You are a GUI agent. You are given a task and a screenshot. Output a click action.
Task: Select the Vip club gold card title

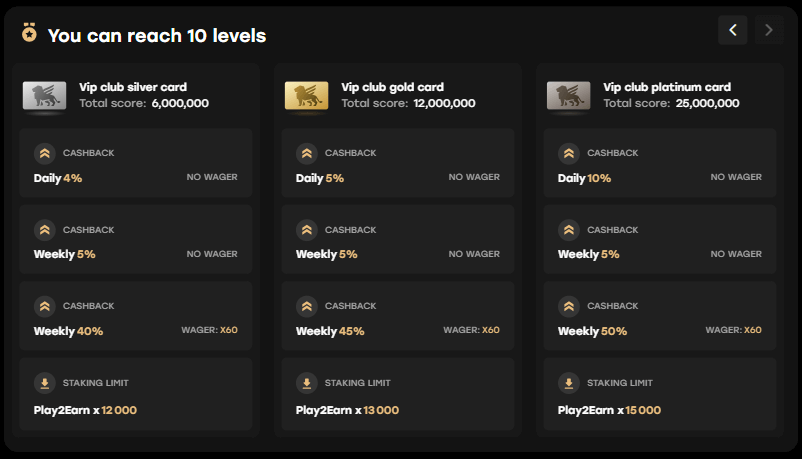[x=392, y=87]
